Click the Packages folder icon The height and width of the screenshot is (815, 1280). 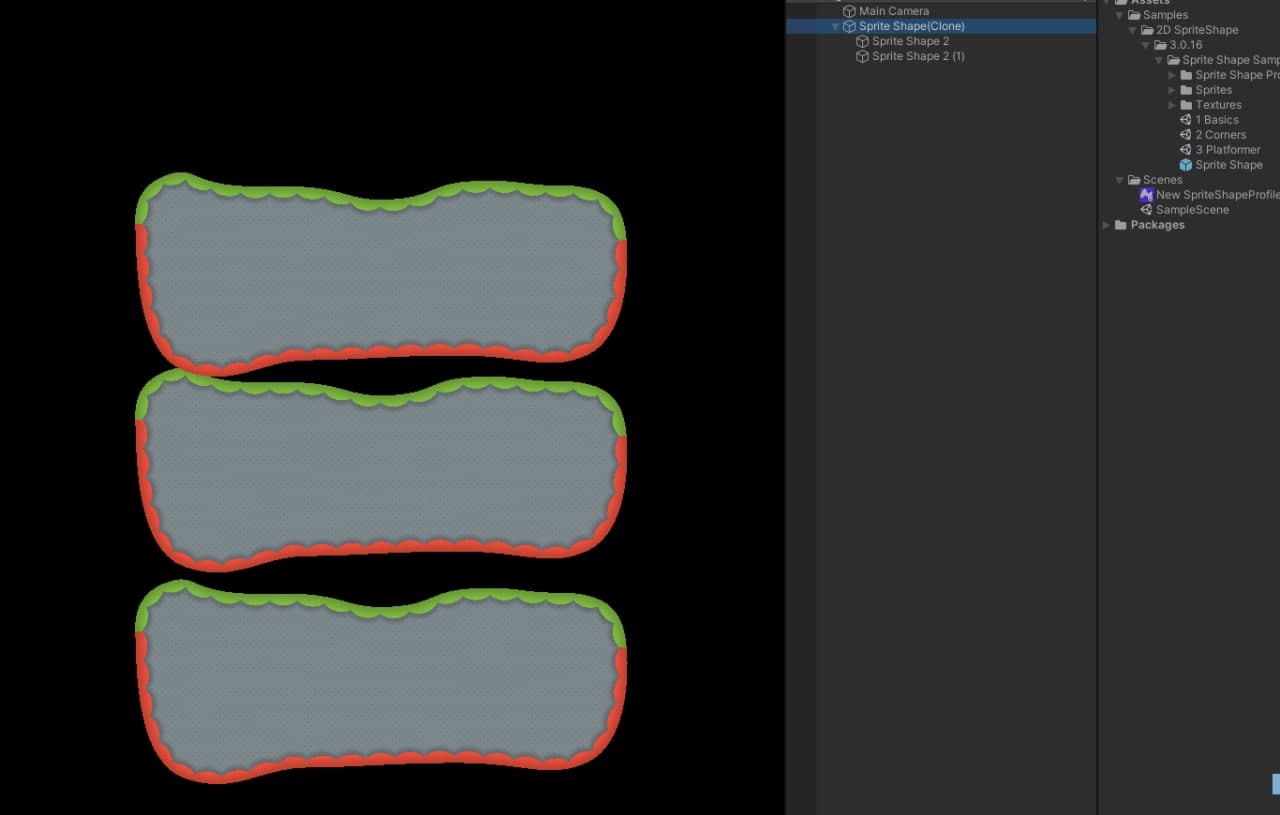[1121, 225]
